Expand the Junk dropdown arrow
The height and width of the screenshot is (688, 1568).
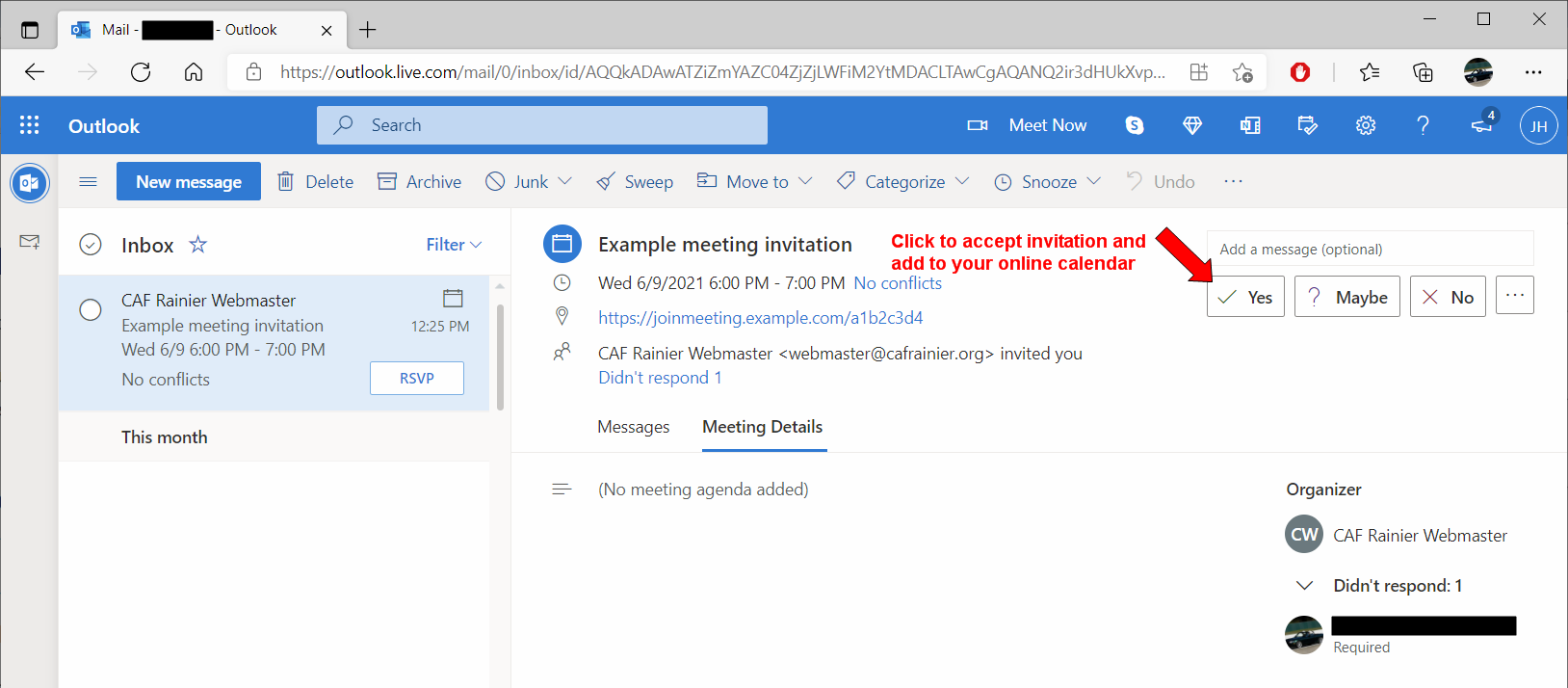[565, 181]
